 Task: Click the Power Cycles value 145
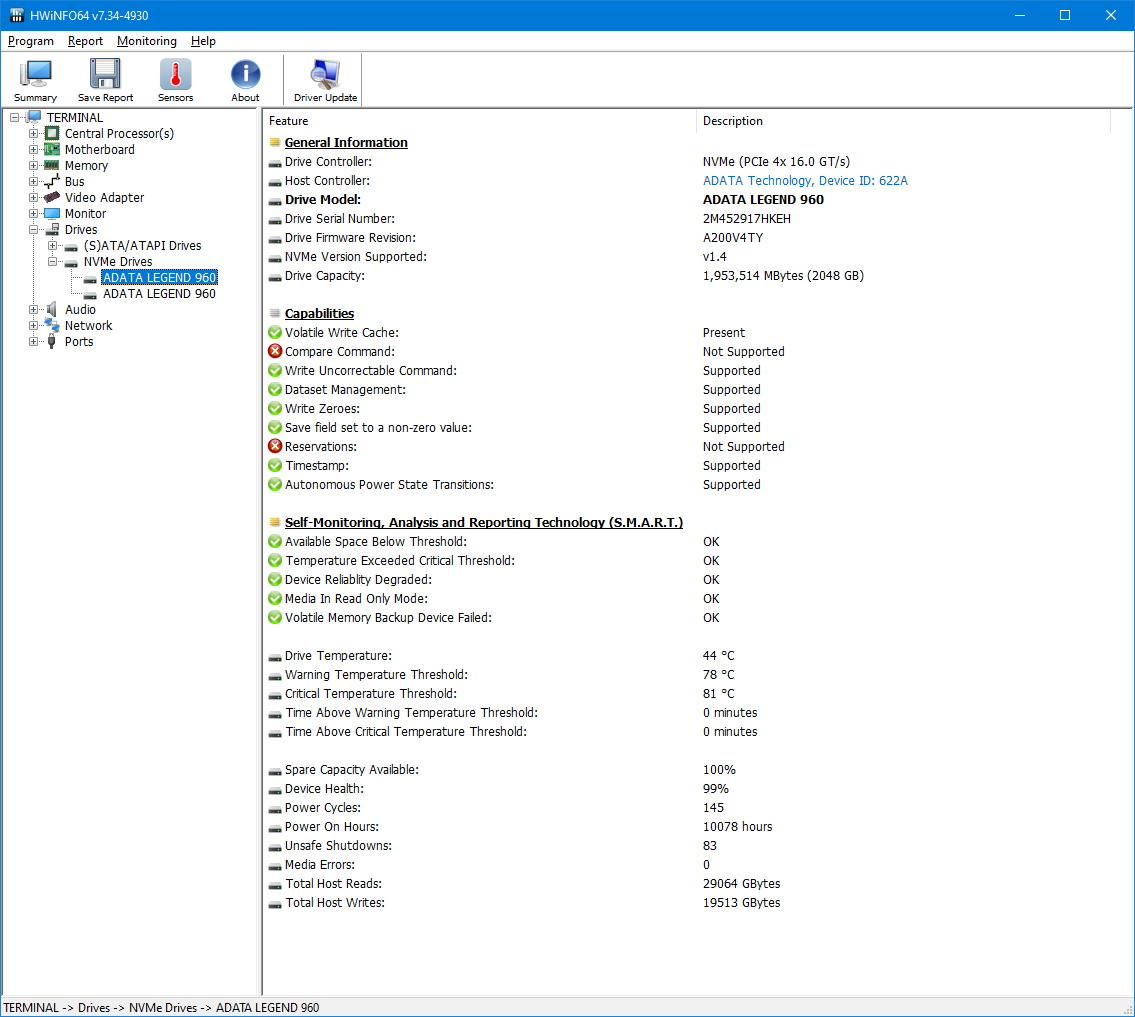point(713,808)
